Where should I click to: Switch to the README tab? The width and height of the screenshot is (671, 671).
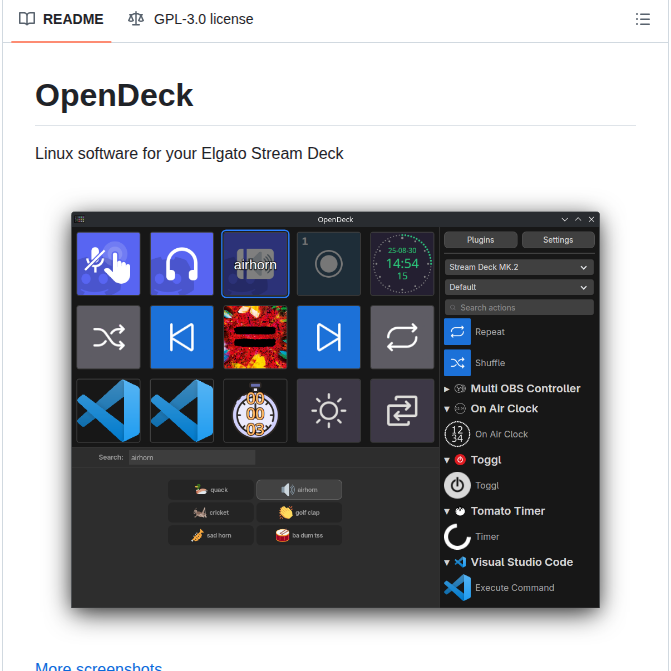[61, 19]
